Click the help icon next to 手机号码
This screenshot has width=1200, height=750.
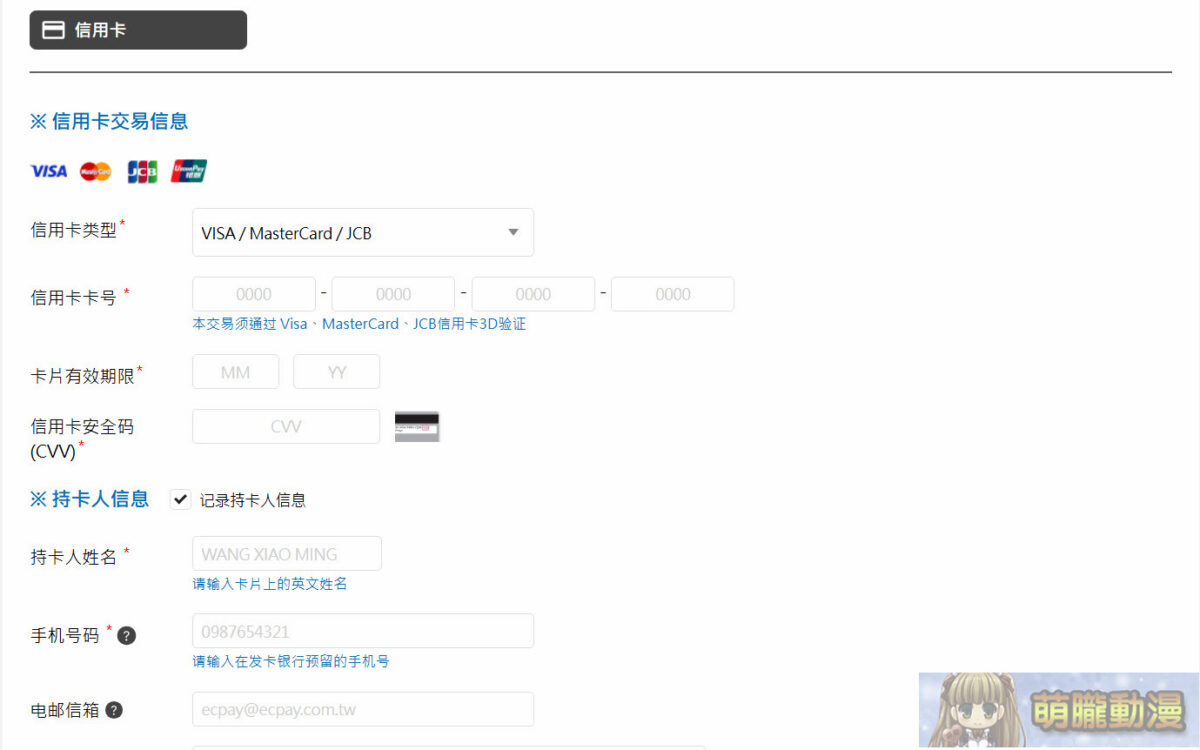point(127,635)
